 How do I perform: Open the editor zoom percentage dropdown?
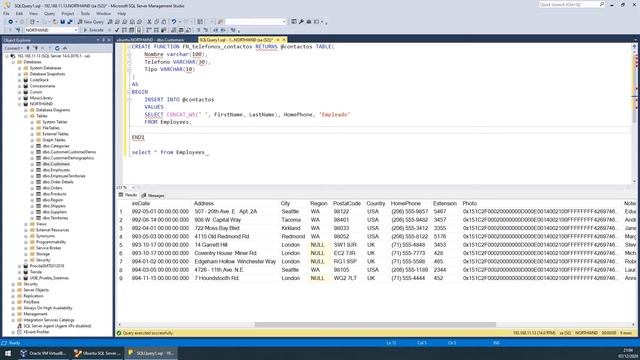[133, 187]
